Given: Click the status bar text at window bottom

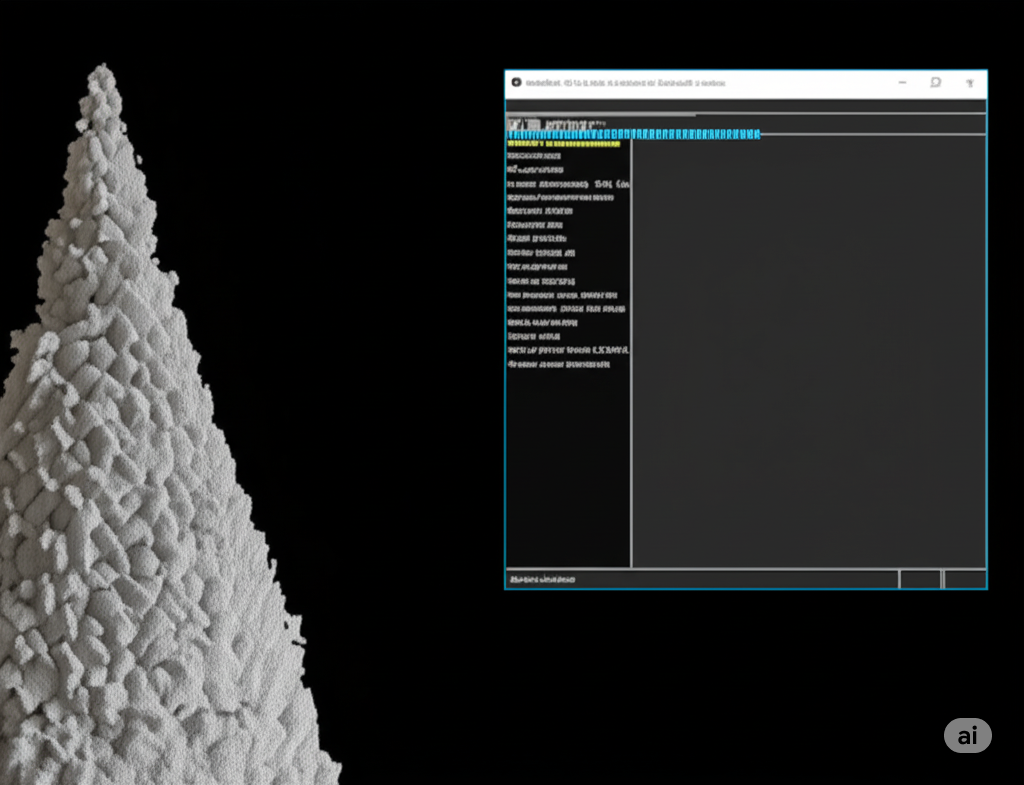Looking at the screenshot, I should pos(541,579).
